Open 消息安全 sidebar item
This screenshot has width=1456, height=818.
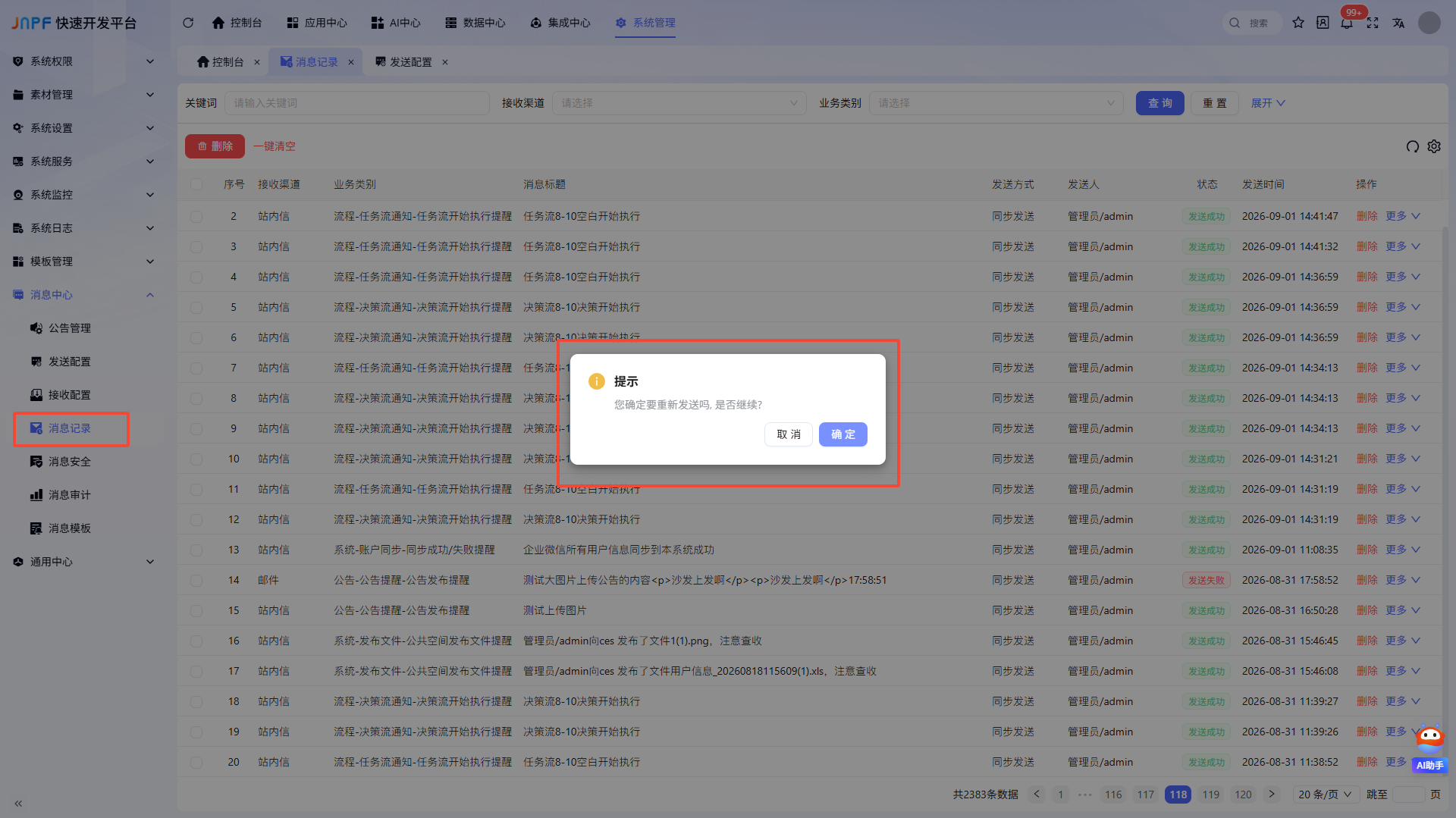pyautogui.click(x=70, y=462)
